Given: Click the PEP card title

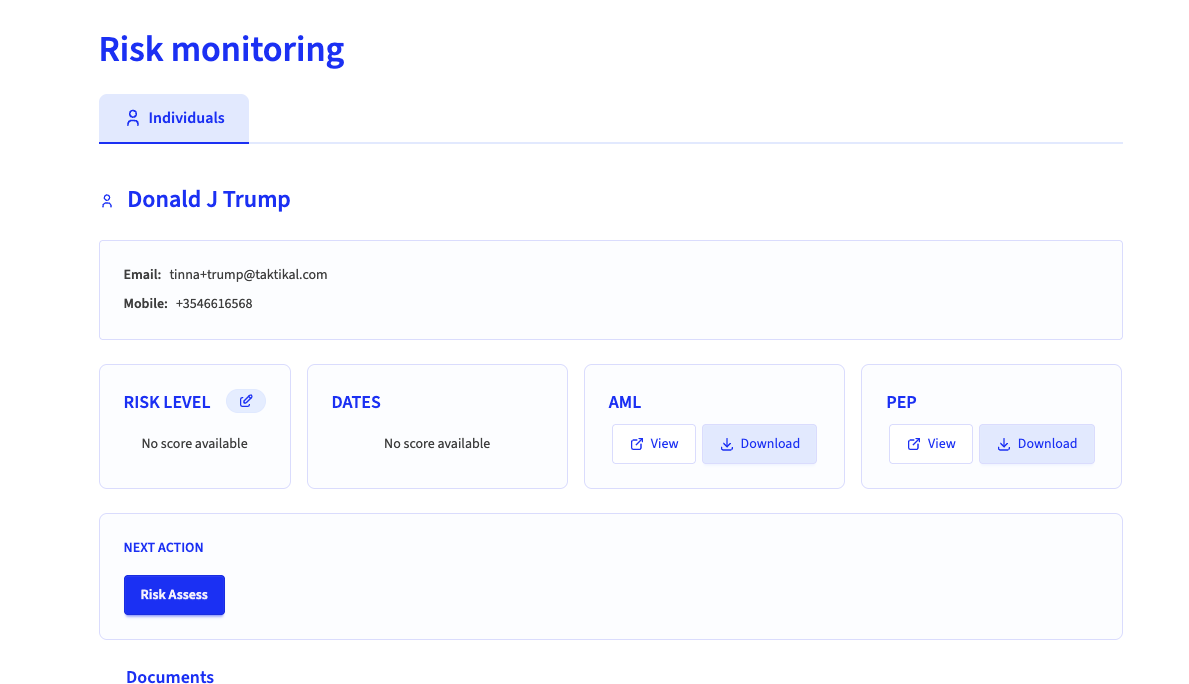Looking at the screenshot, I should pyautogui.click(x=902, y=402).
